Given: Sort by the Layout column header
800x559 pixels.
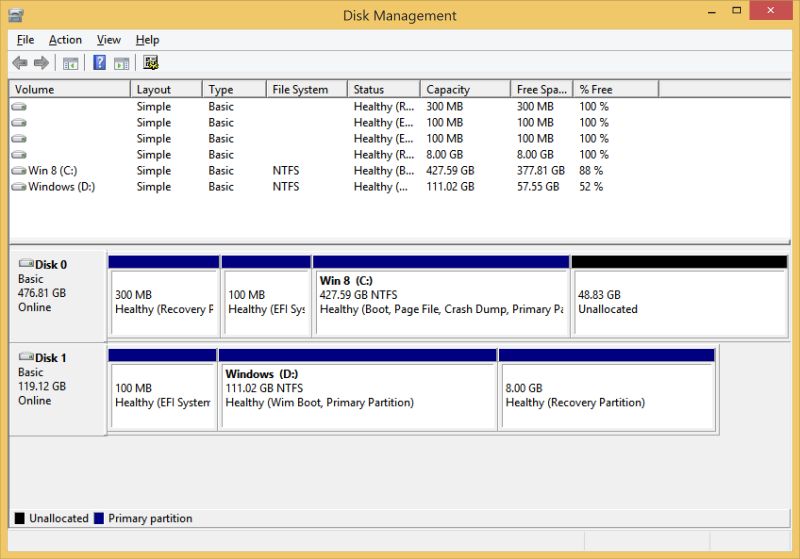Looking at the screenshot, I should click(166, 89).
